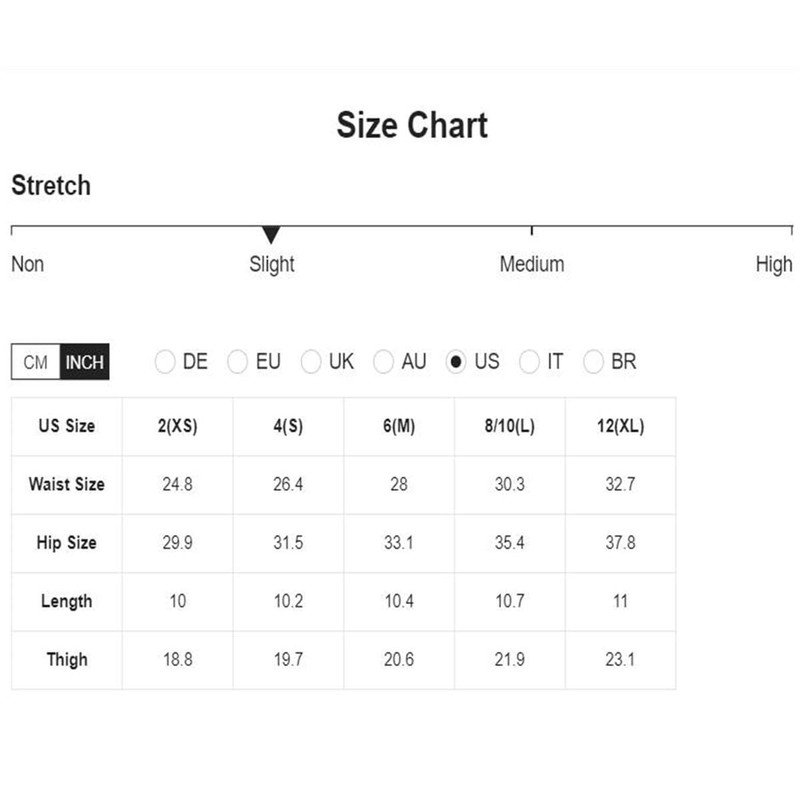Select the 12(XL) column header
The height and width of the screenshot is (800, 800).
[x=620, y=426]
